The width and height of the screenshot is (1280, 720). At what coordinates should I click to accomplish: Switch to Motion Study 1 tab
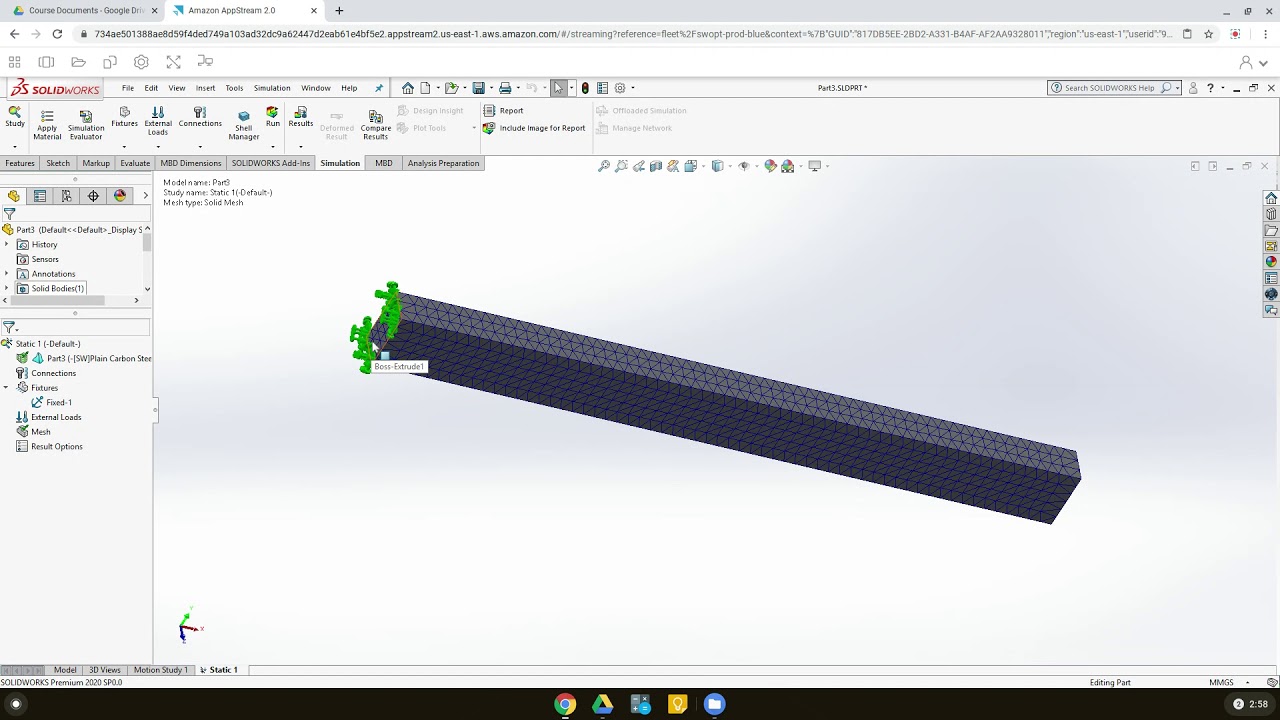(160, 670)
